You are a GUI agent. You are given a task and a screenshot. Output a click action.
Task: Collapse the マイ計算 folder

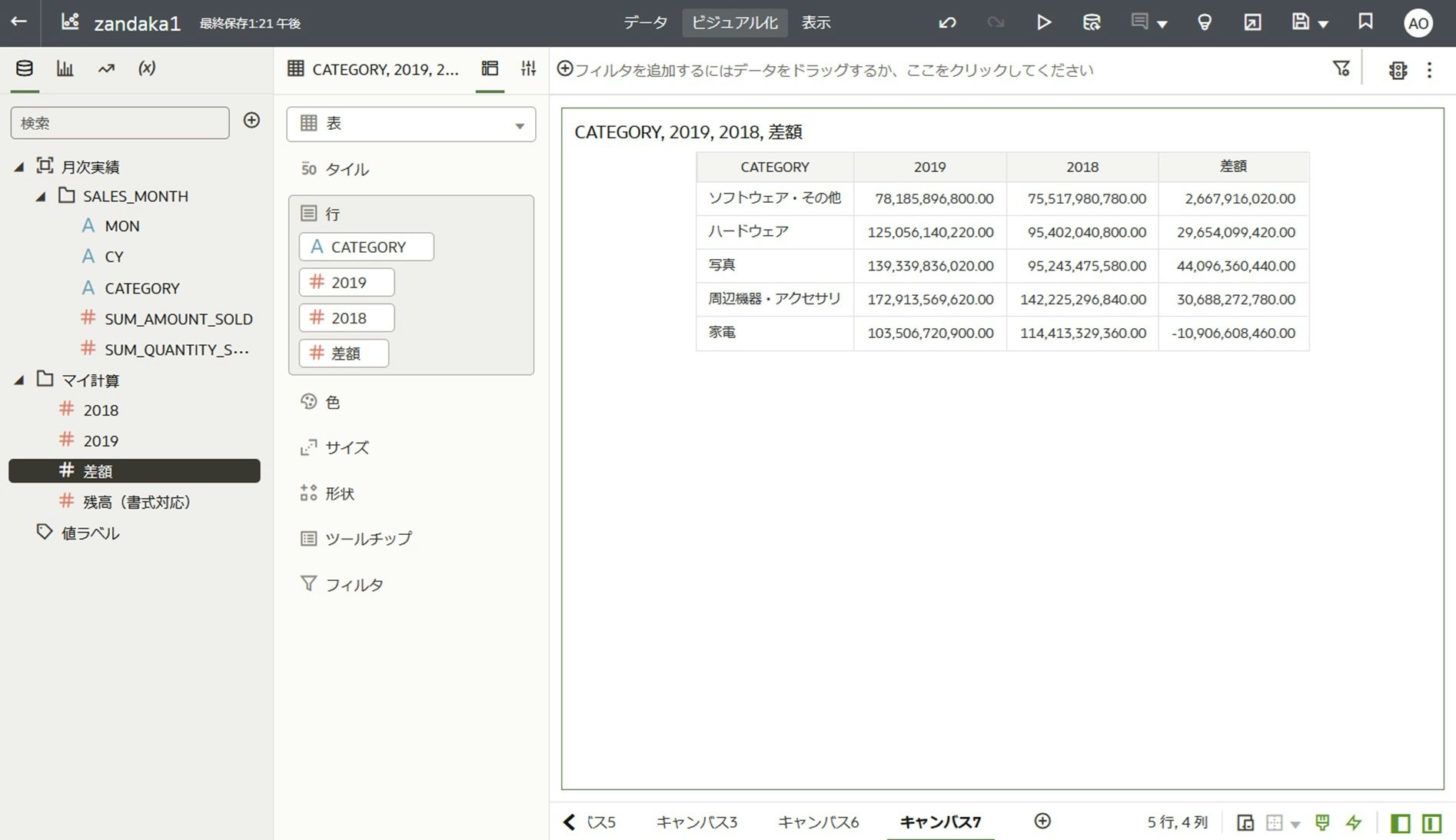click(x=19, y=380)
